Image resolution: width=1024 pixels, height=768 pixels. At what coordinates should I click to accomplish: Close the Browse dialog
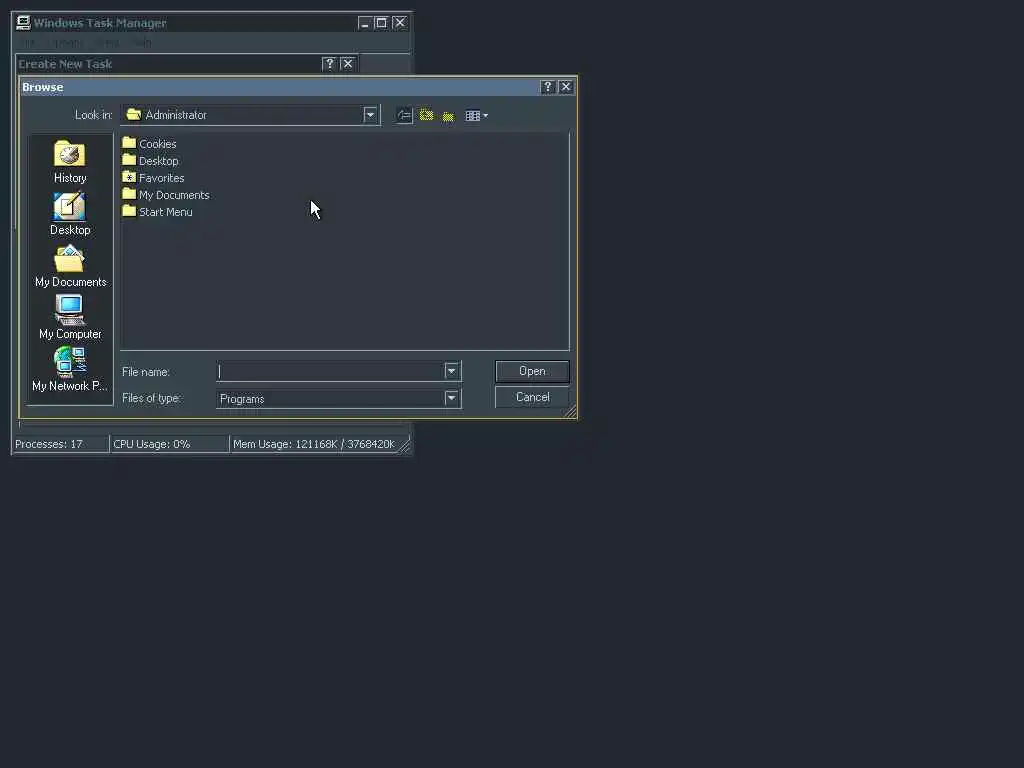pos(566,87)
